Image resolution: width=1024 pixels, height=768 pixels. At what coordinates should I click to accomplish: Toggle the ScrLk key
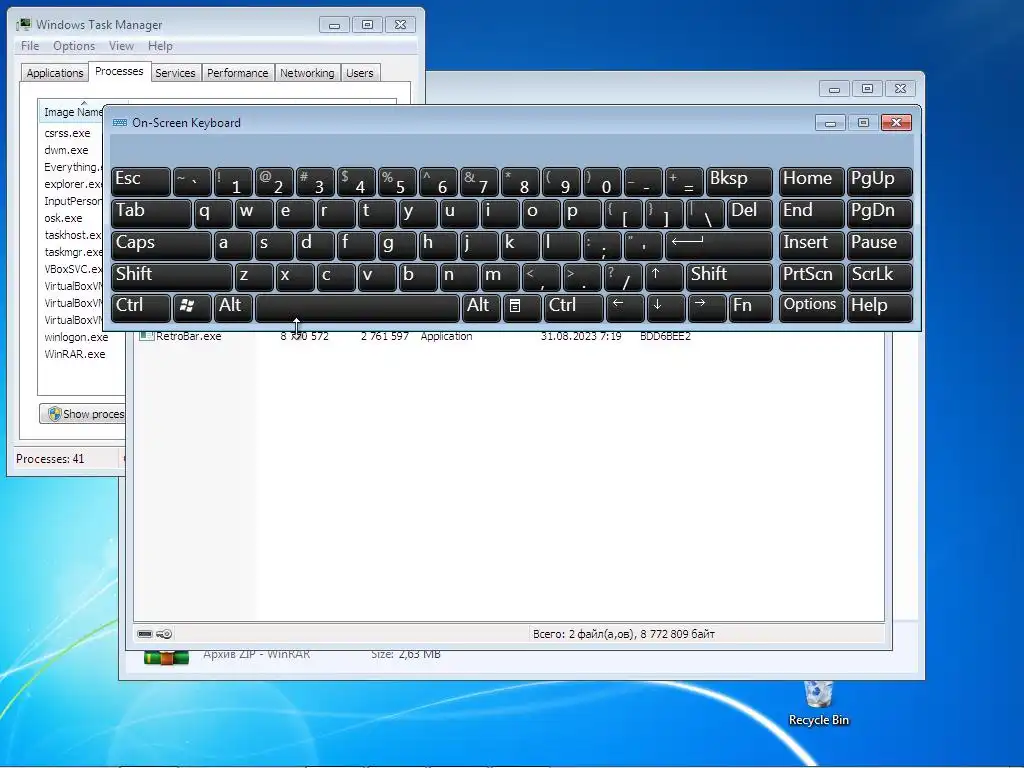coord(879,276)
